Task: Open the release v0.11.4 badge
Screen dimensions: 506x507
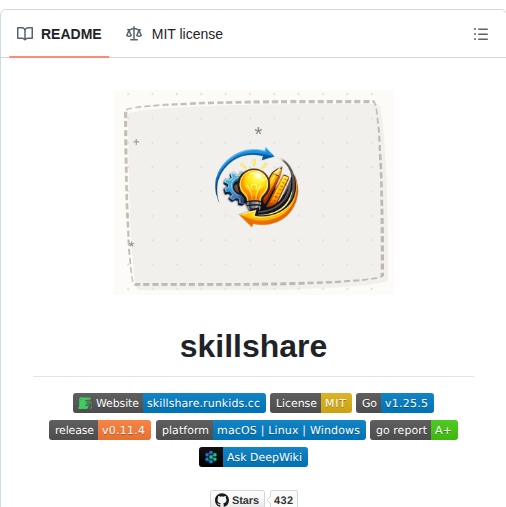Action: point(100,430)
